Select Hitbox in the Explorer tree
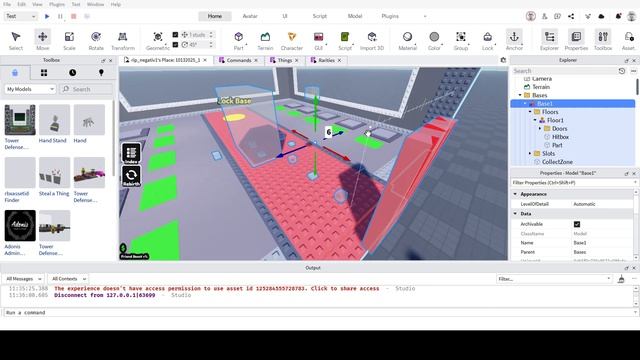Screen dimensions: 640x360 click(x=560, y=137)
